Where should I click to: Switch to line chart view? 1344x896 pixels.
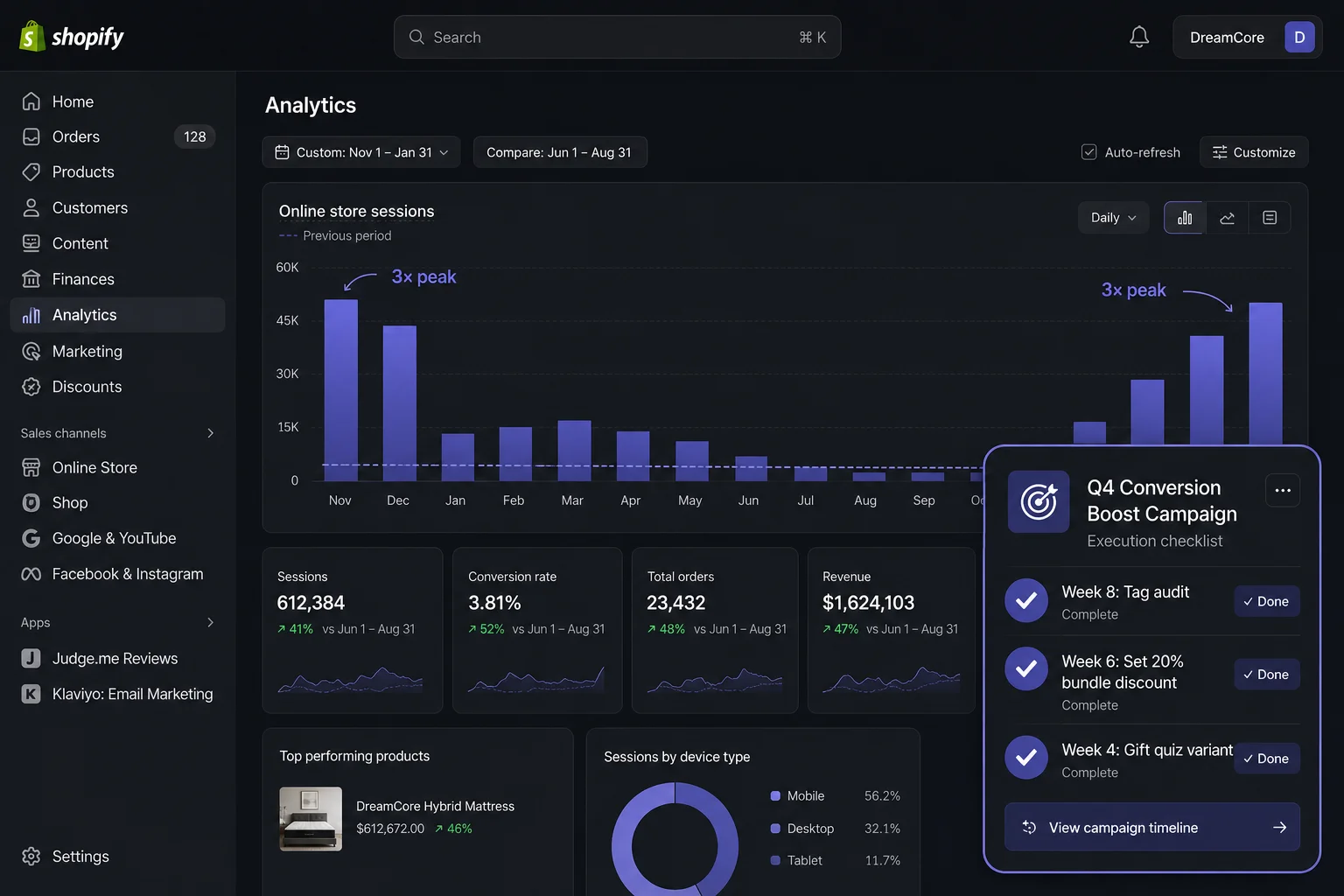pos(1228,218)
